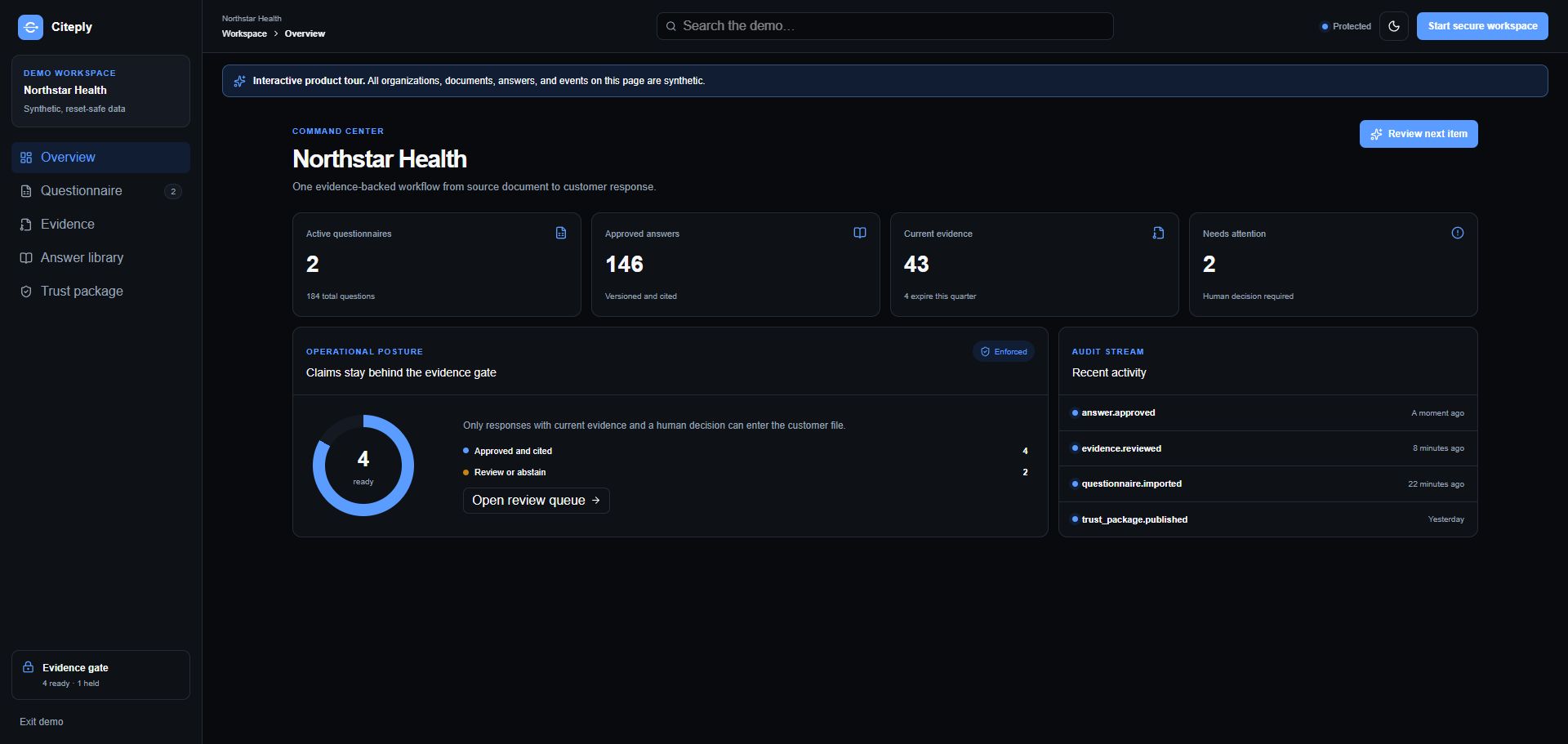This screenshot has height=744, width=1568.
Task: Click the Protected status dot
Action: pyautogui.click(x=1325, y=27)
